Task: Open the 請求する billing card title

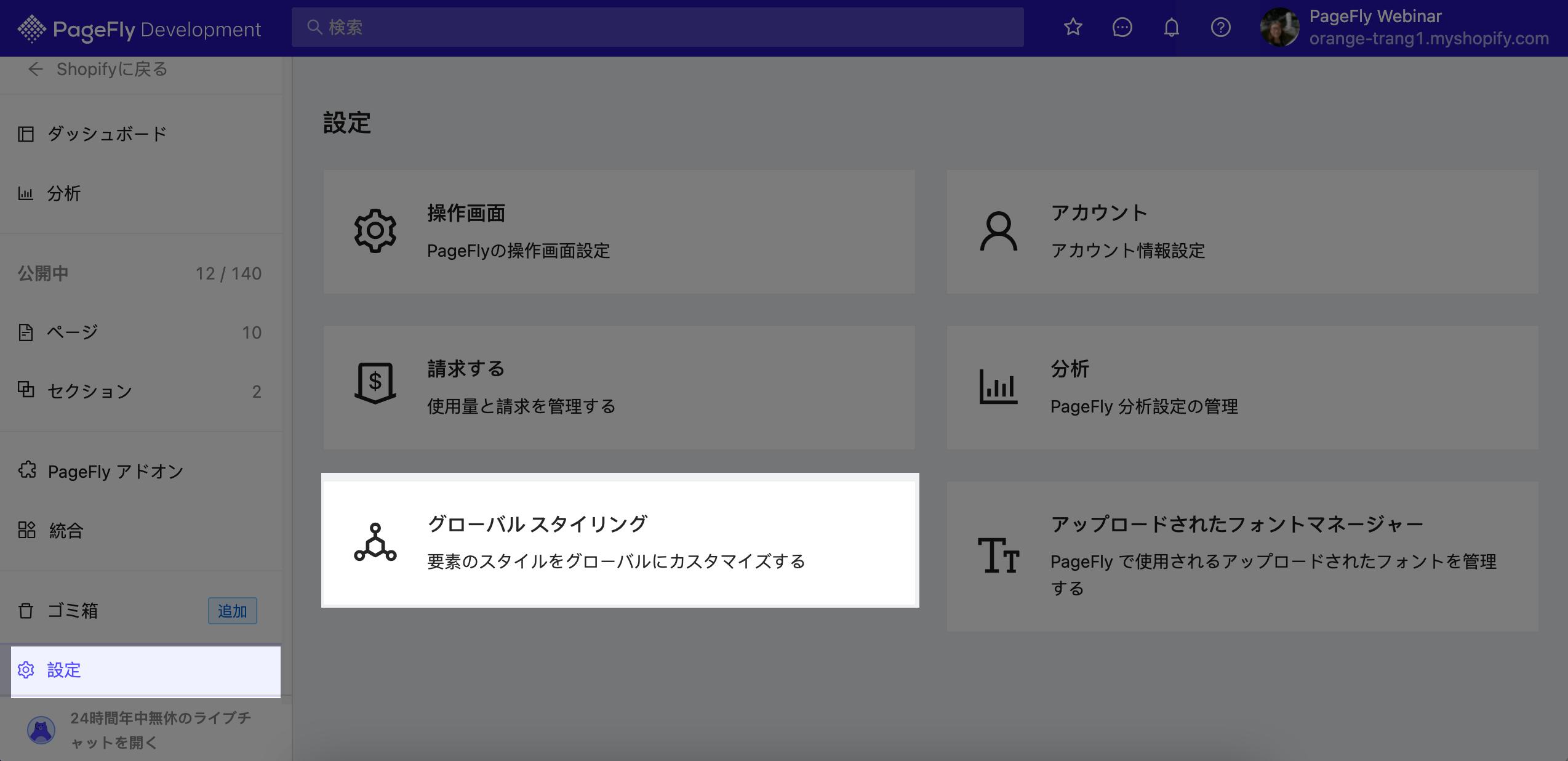Action: click(x=466, y=369)
